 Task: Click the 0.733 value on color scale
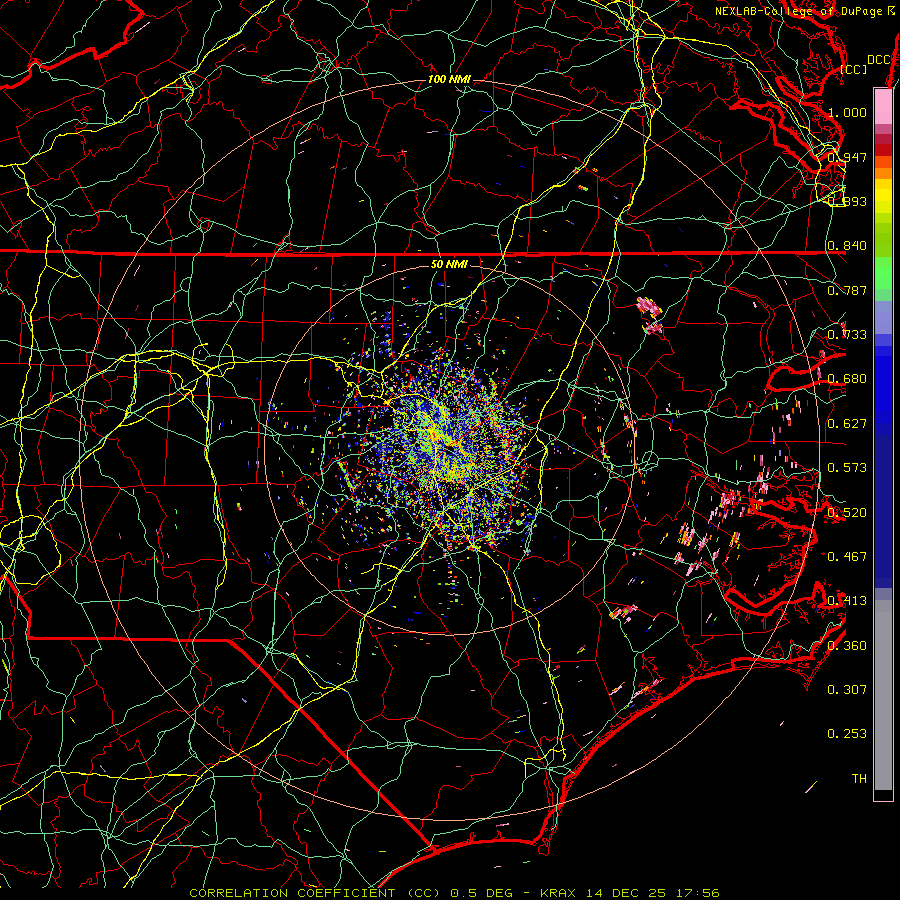pos(847,335)
